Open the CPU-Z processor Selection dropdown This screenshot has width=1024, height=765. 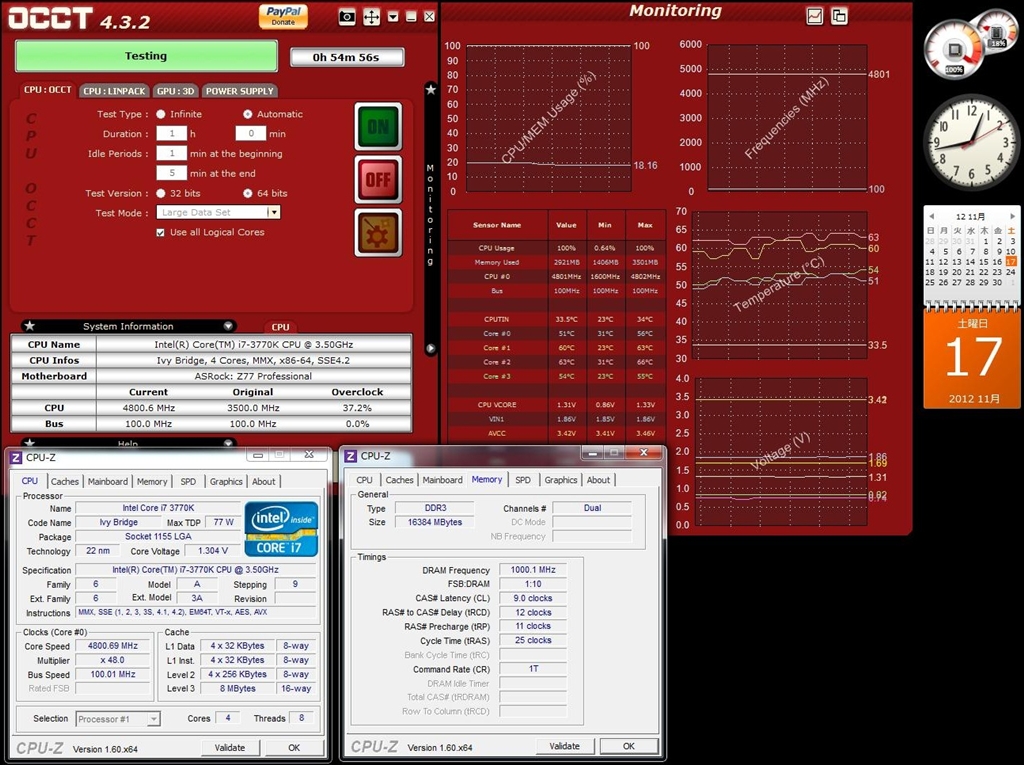pos(153,719)
